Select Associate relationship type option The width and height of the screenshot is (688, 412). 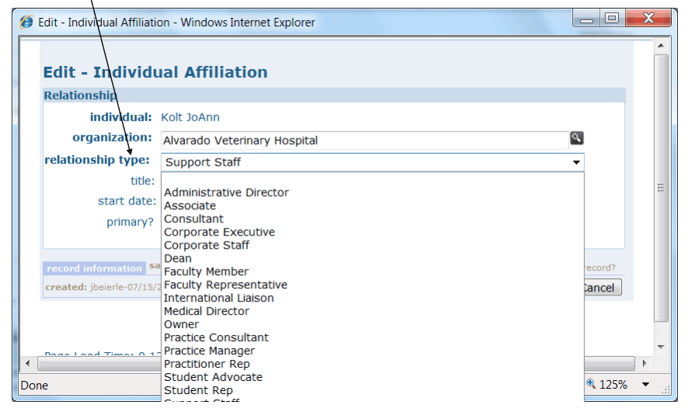(190, 206)
